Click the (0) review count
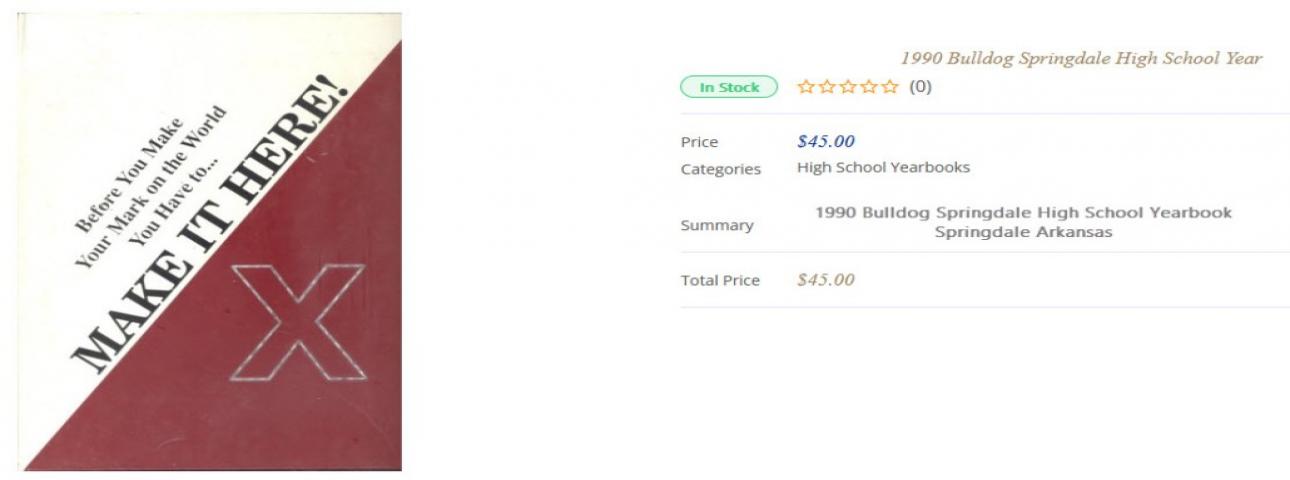The width and height of the screenshot is (1290, 480). pyautogui.click(x=920, y=87)
